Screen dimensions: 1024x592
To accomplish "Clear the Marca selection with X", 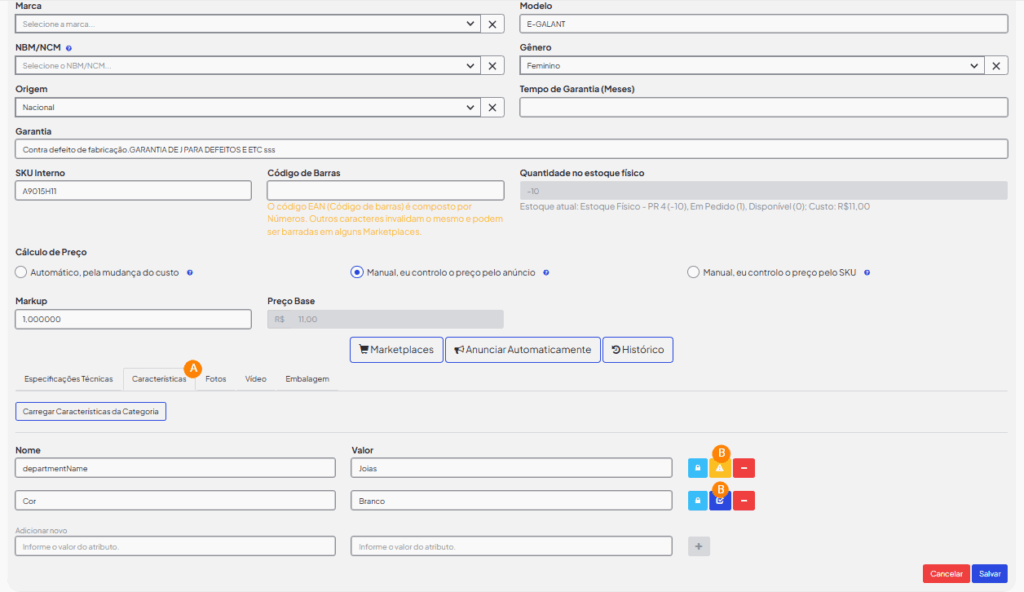I will tap(492, 24).
